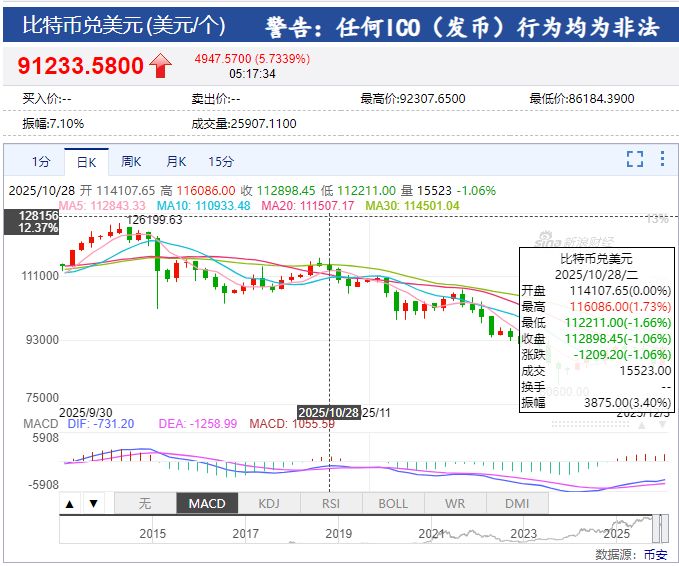Click the up triangle indicator button
679x566 pixels.
click(71, 504)
